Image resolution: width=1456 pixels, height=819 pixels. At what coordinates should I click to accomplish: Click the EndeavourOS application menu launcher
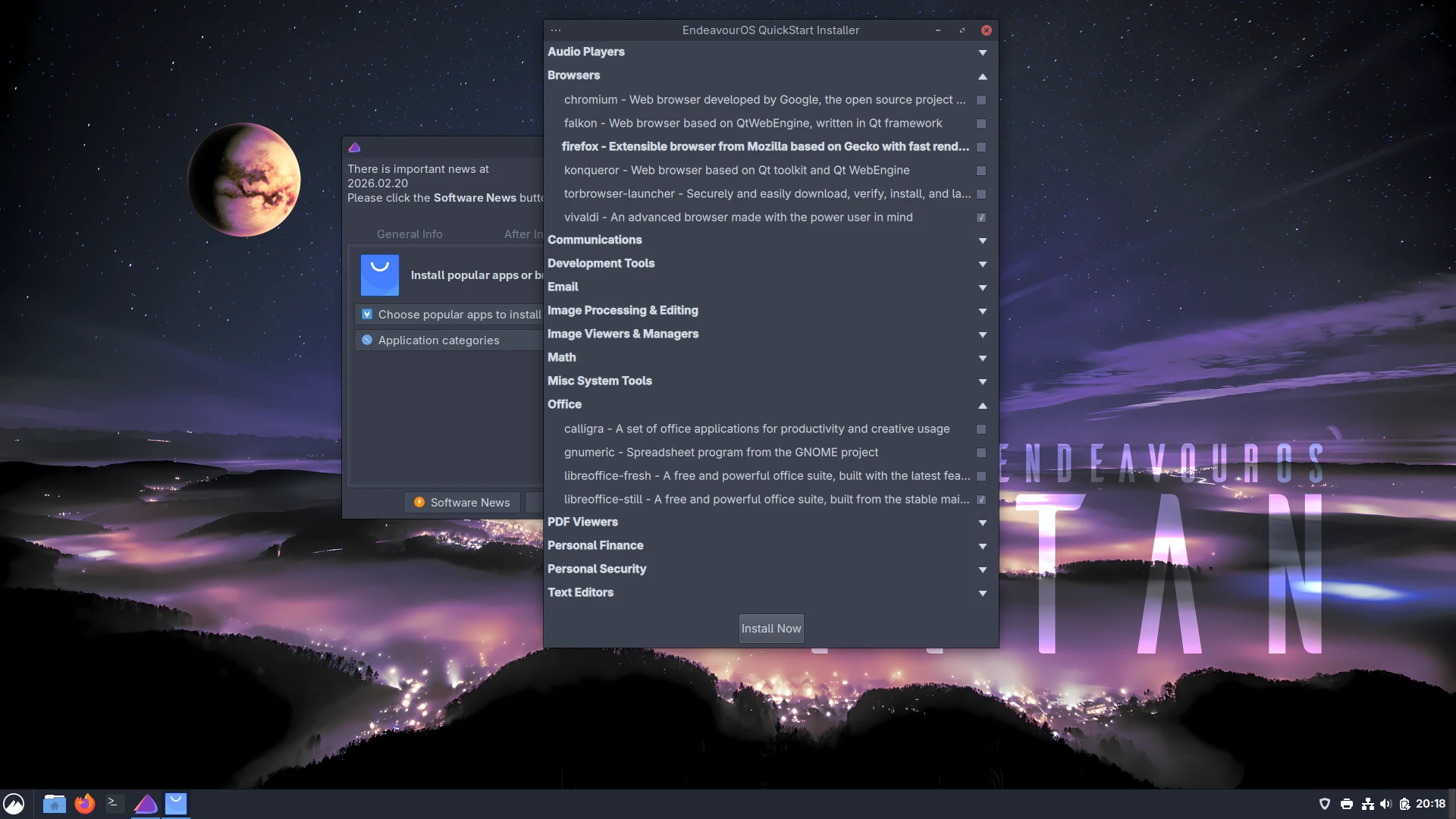14,804
